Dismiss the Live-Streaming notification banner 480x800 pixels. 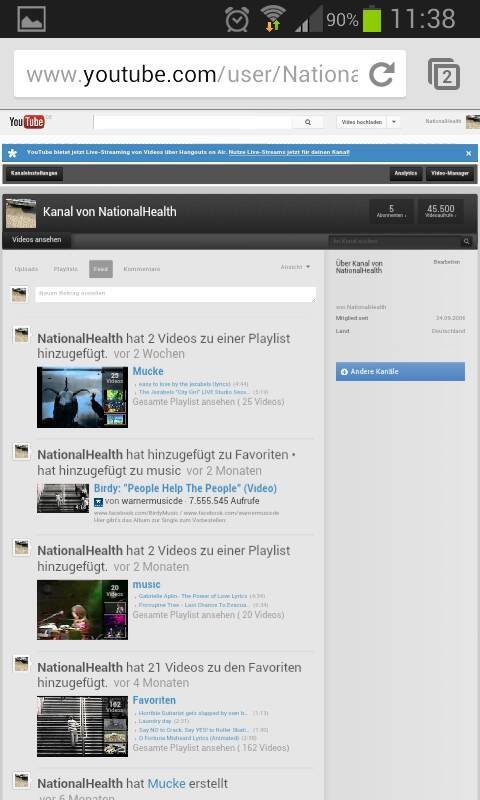click(x=468, y=153)
